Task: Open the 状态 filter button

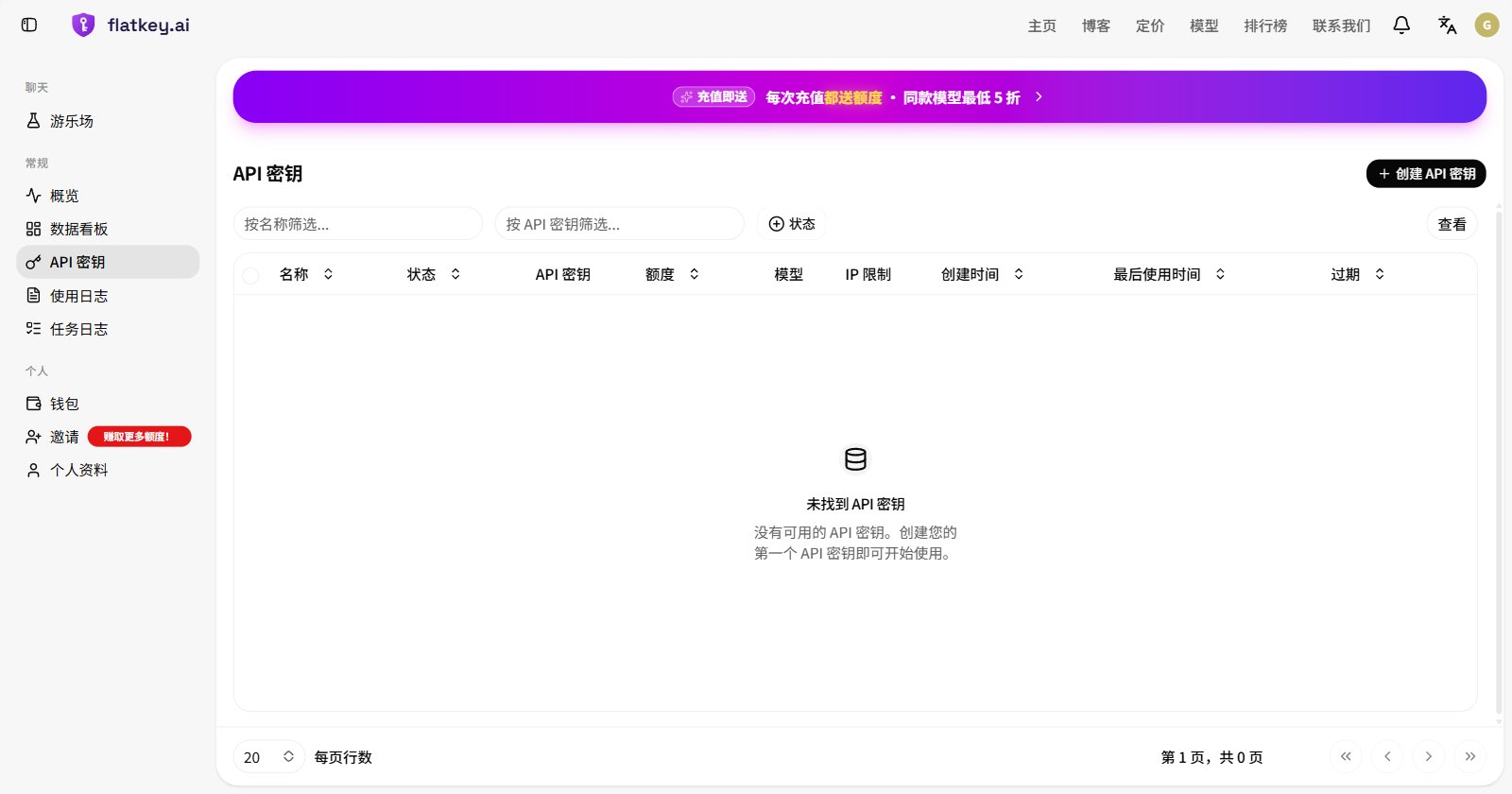Action: coord(792,224)
